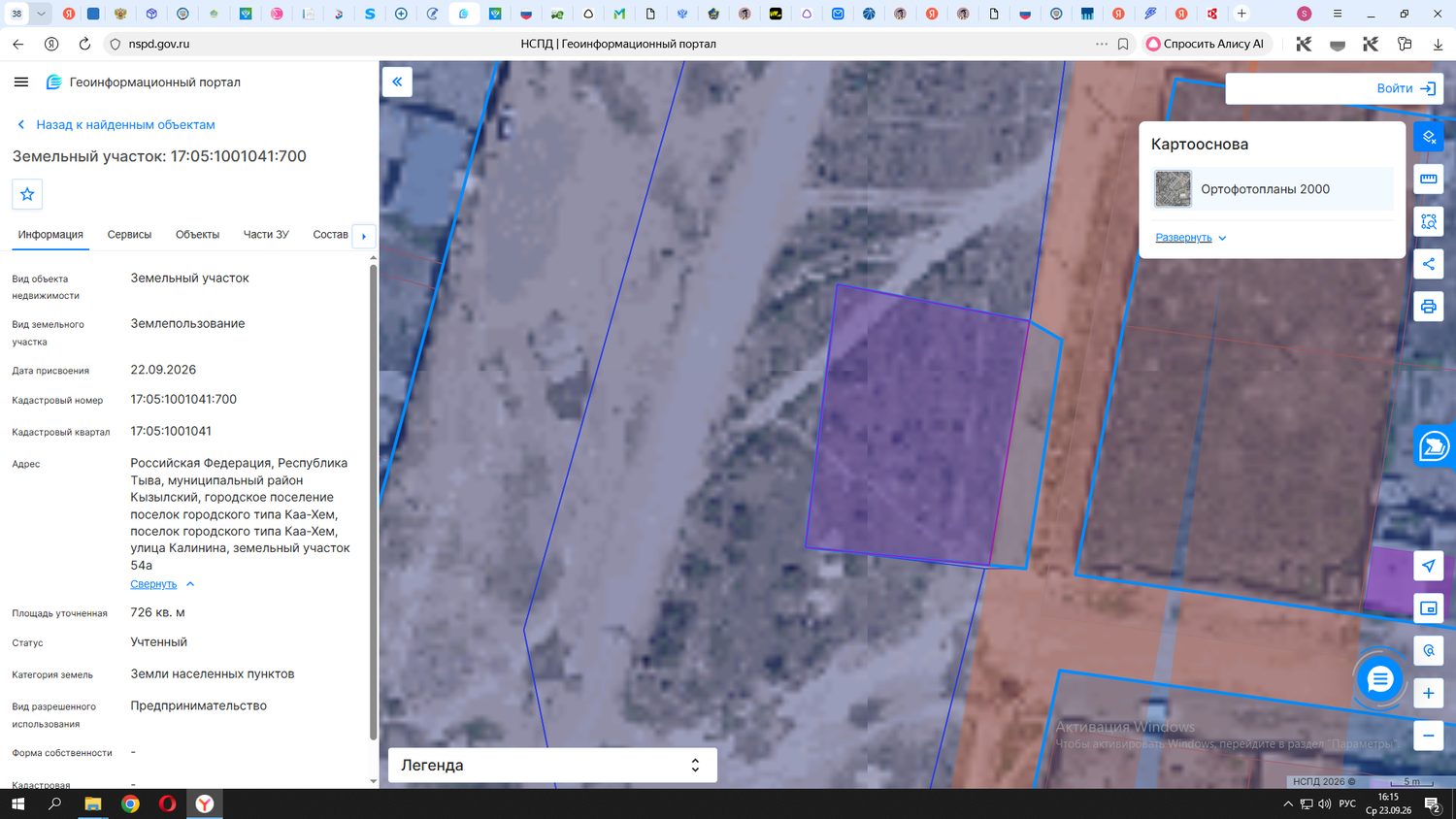Open the blue feedback side widget
The height and width of the screenshot is (819, 1456).
coord(1435,446)
